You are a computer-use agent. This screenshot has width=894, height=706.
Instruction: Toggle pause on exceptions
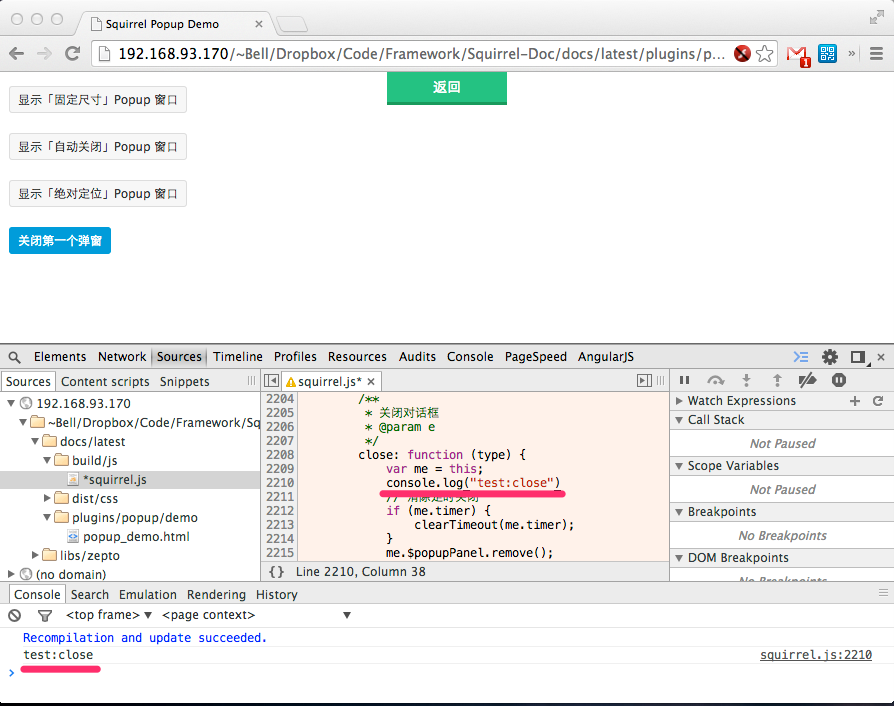click(839, 380)
